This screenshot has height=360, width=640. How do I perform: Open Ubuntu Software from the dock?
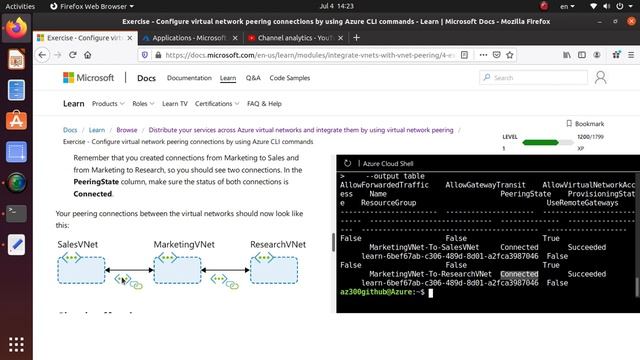pyautogui.click(x=16, y=120)
